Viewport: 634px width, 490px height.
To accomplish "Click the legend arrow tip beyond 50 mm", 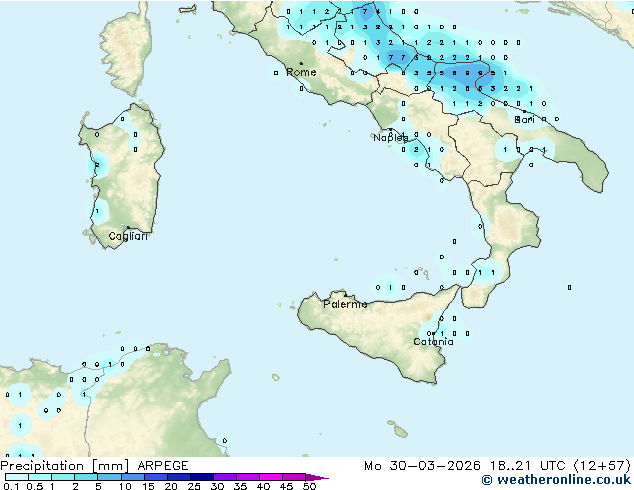I will (x=317, y=477).
